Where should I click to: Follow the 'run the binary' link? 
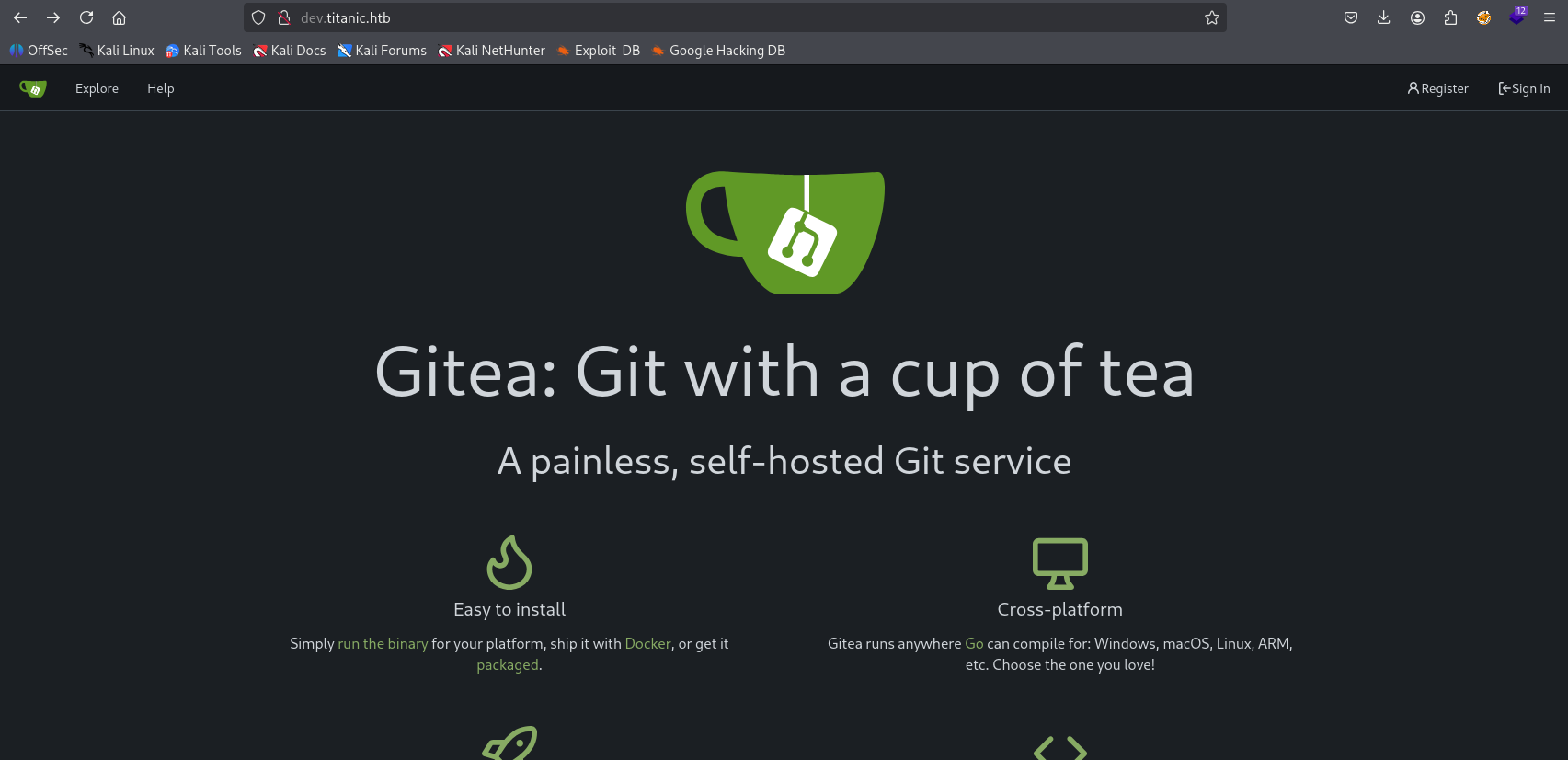click(383, 643)
